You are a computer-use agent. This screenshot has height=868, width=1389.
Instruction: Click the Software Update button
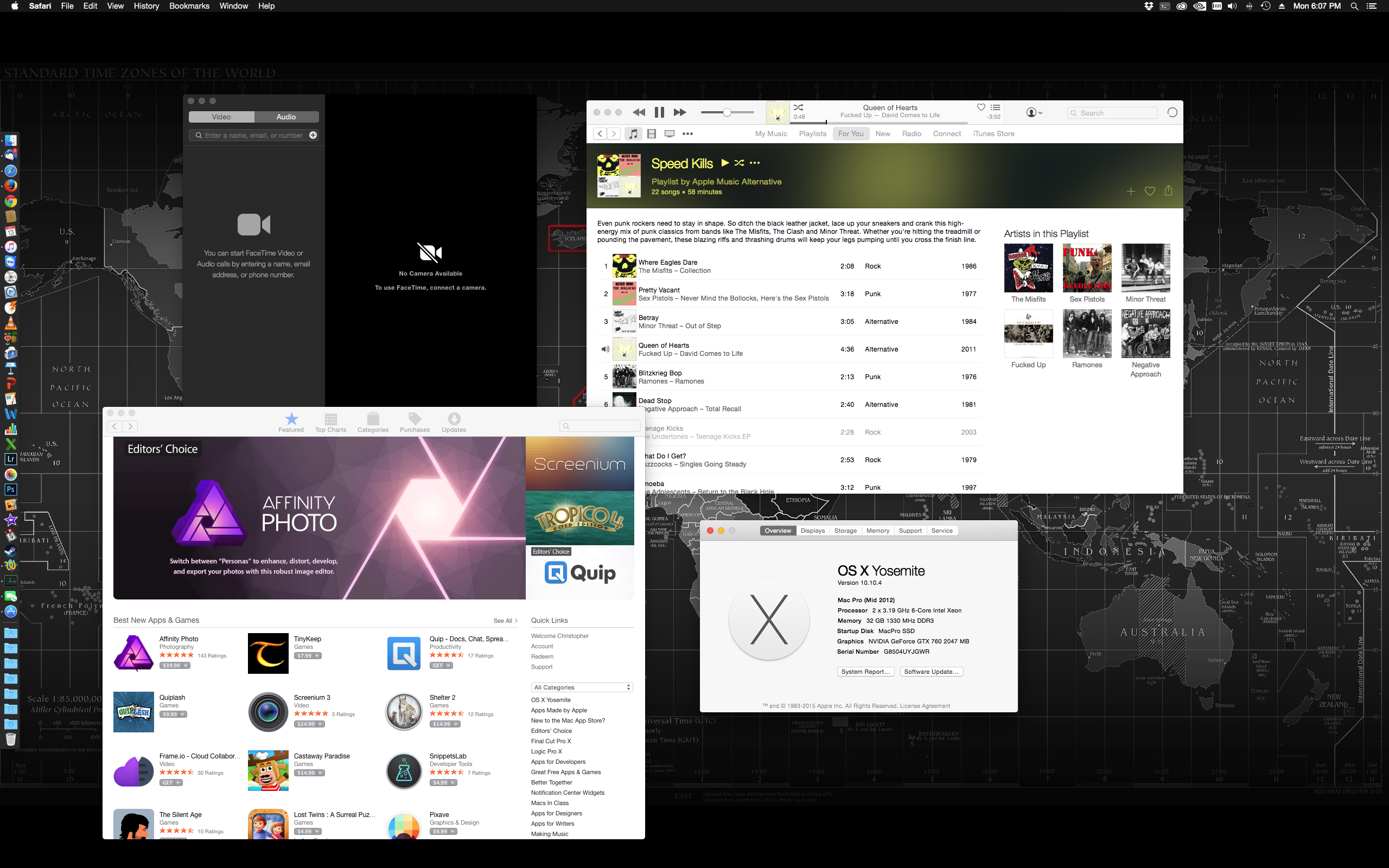932,672
